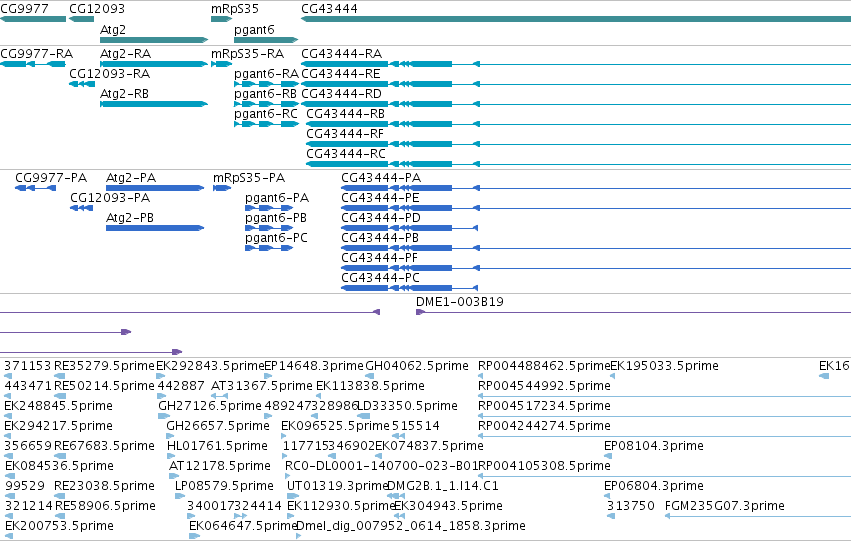Click feature GH26657.5prime
The height and width of the screenshot is (541, 851).
click(x=218, y=427)
